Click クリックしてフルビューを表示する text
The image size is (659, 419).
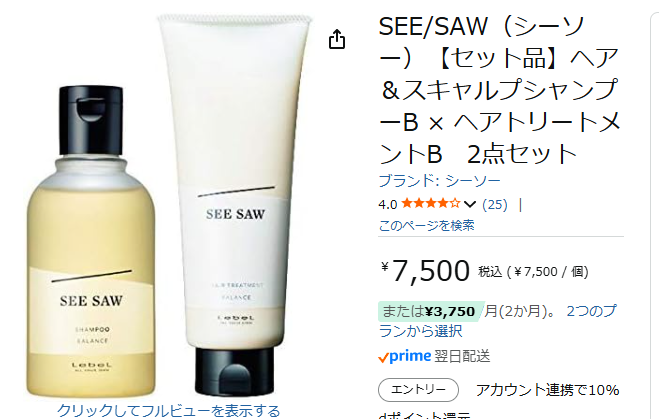pyautogui.click(x=169, y=410)
